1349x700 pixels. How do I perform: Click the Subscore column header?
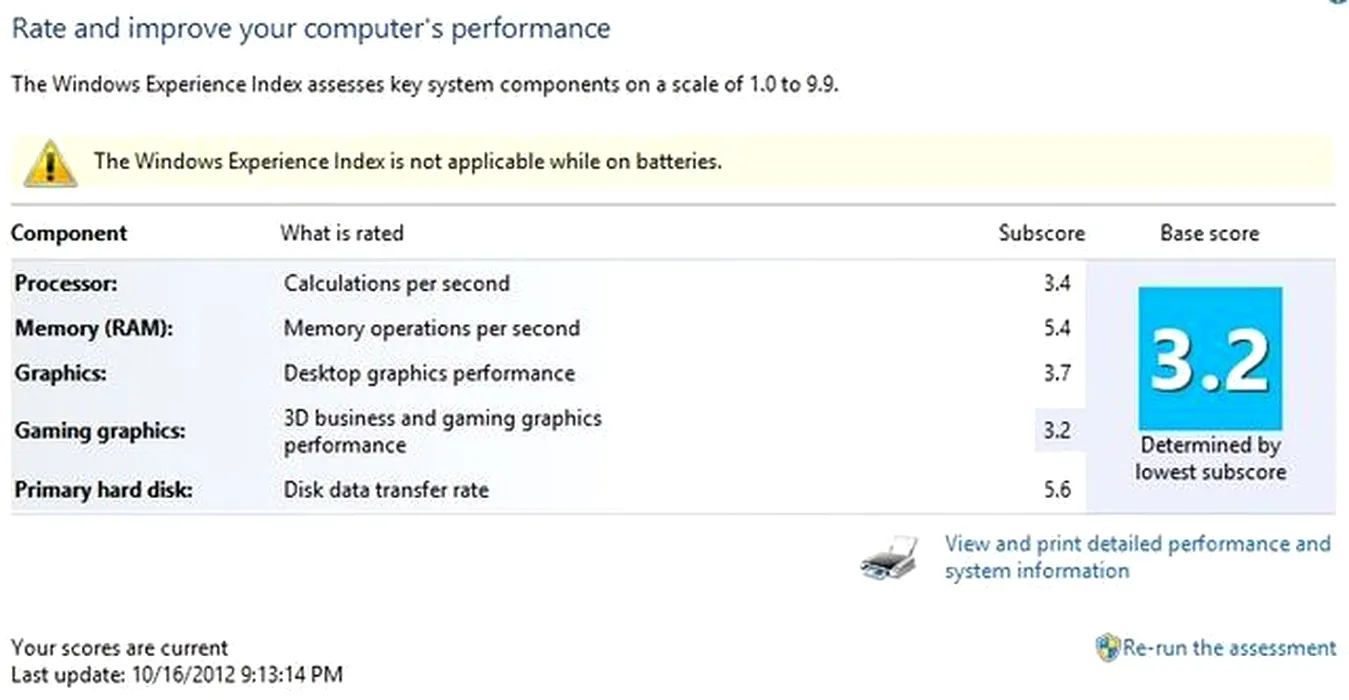pyautogui.click(x=1042, y=233)
